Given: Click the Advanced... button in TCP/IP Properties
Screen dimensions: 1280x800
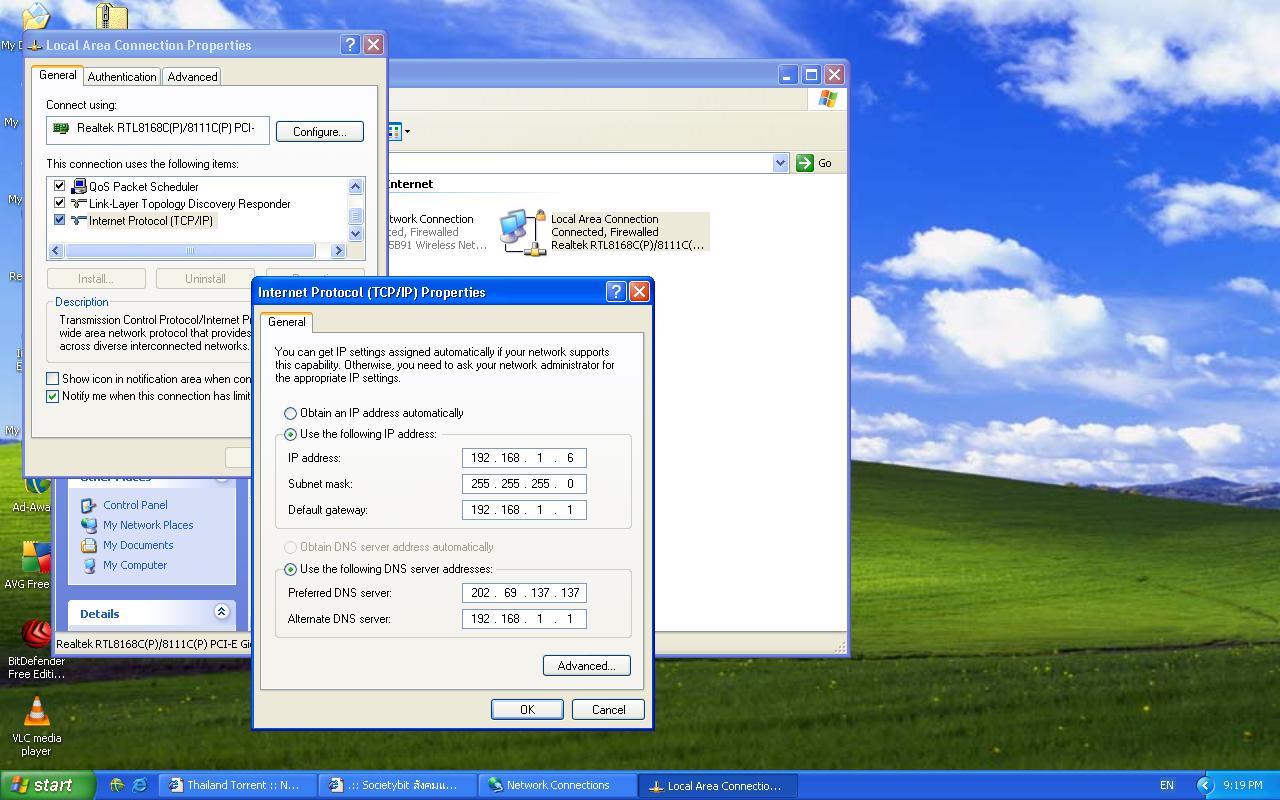Looking at the screenshot, I should [x=586, y=666].
